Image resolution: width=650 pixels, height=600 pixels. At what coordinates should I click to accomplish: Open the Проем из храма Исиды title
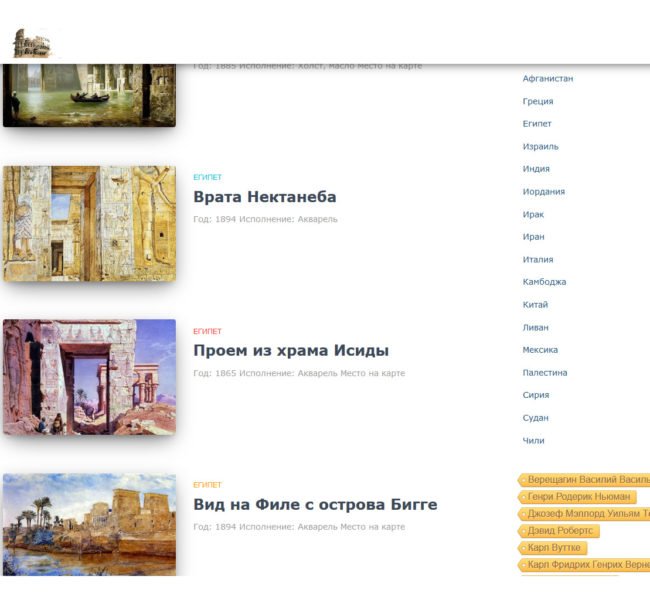click(291, 350)
